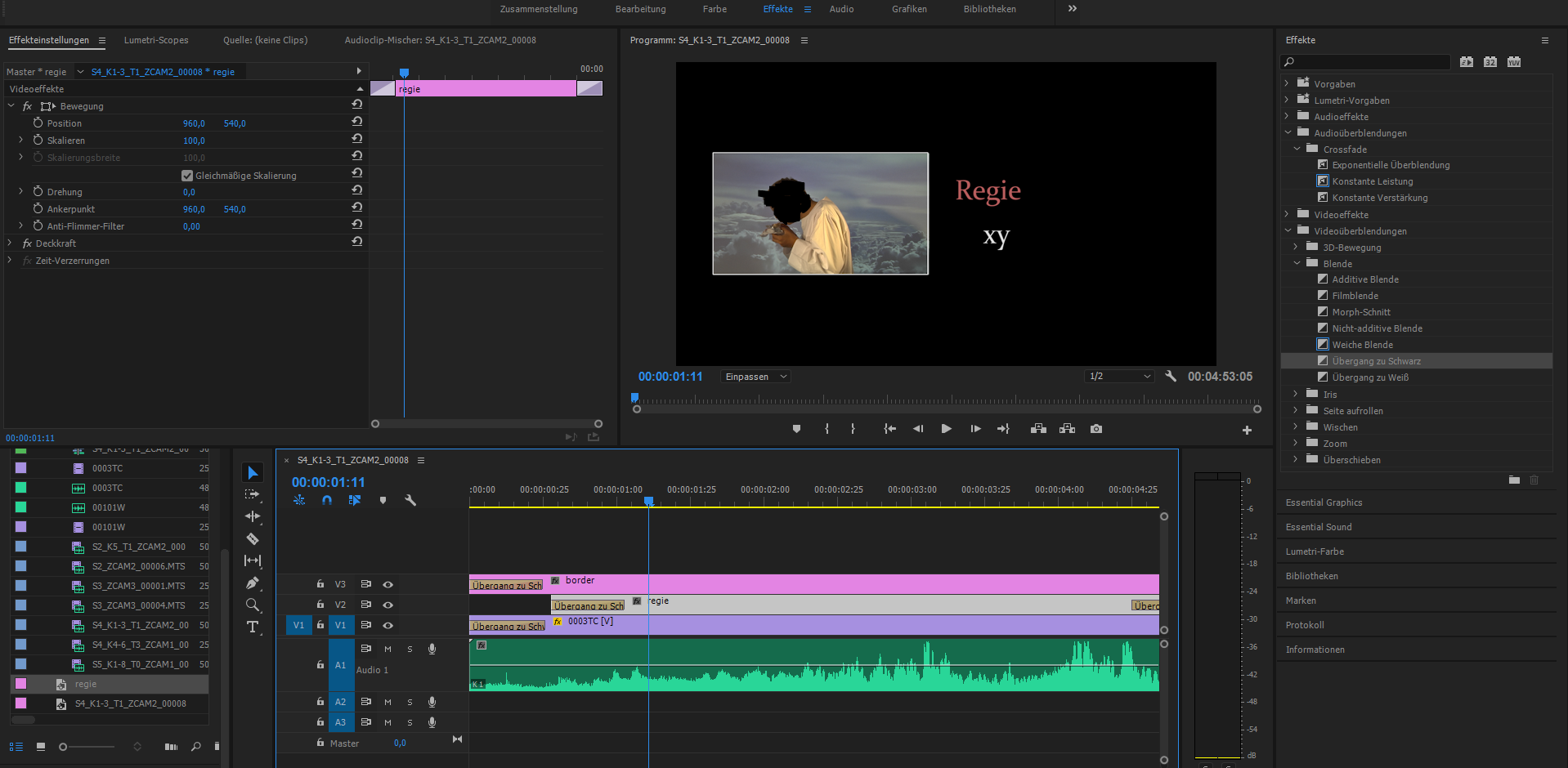Mute audio track A1
1568x768 pixels.
[388, 649]
